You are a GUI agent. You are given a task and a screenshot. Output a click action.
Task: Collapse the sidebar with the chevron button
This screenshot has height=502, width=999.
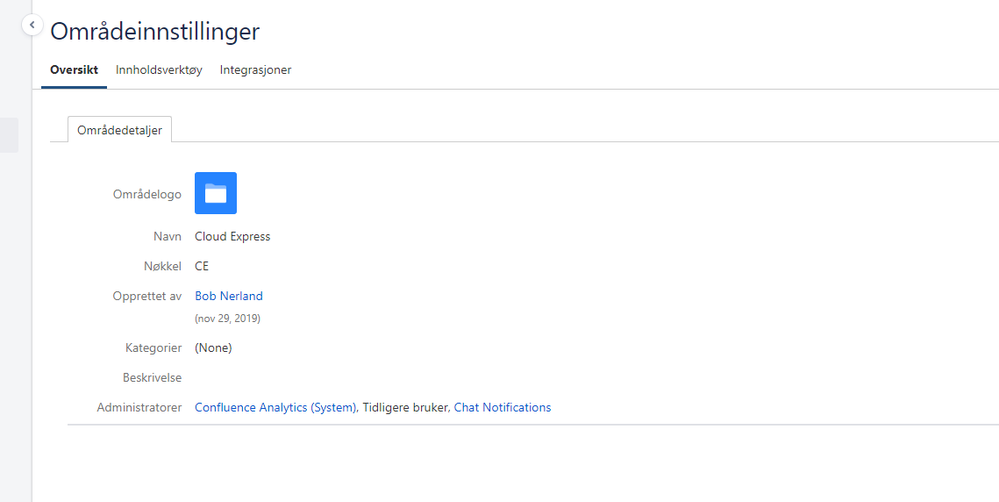pos(32,25)
